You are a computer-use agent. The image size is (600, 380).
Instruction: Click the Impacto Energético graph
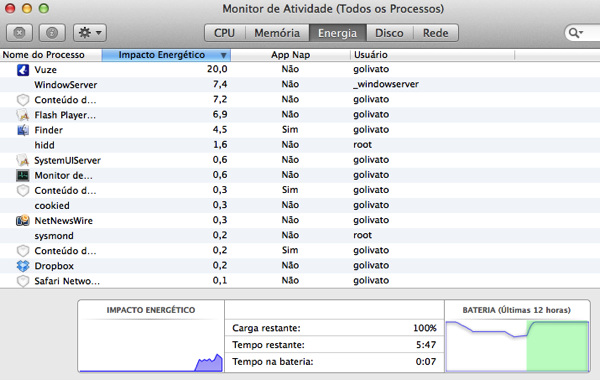coord(151,346)
